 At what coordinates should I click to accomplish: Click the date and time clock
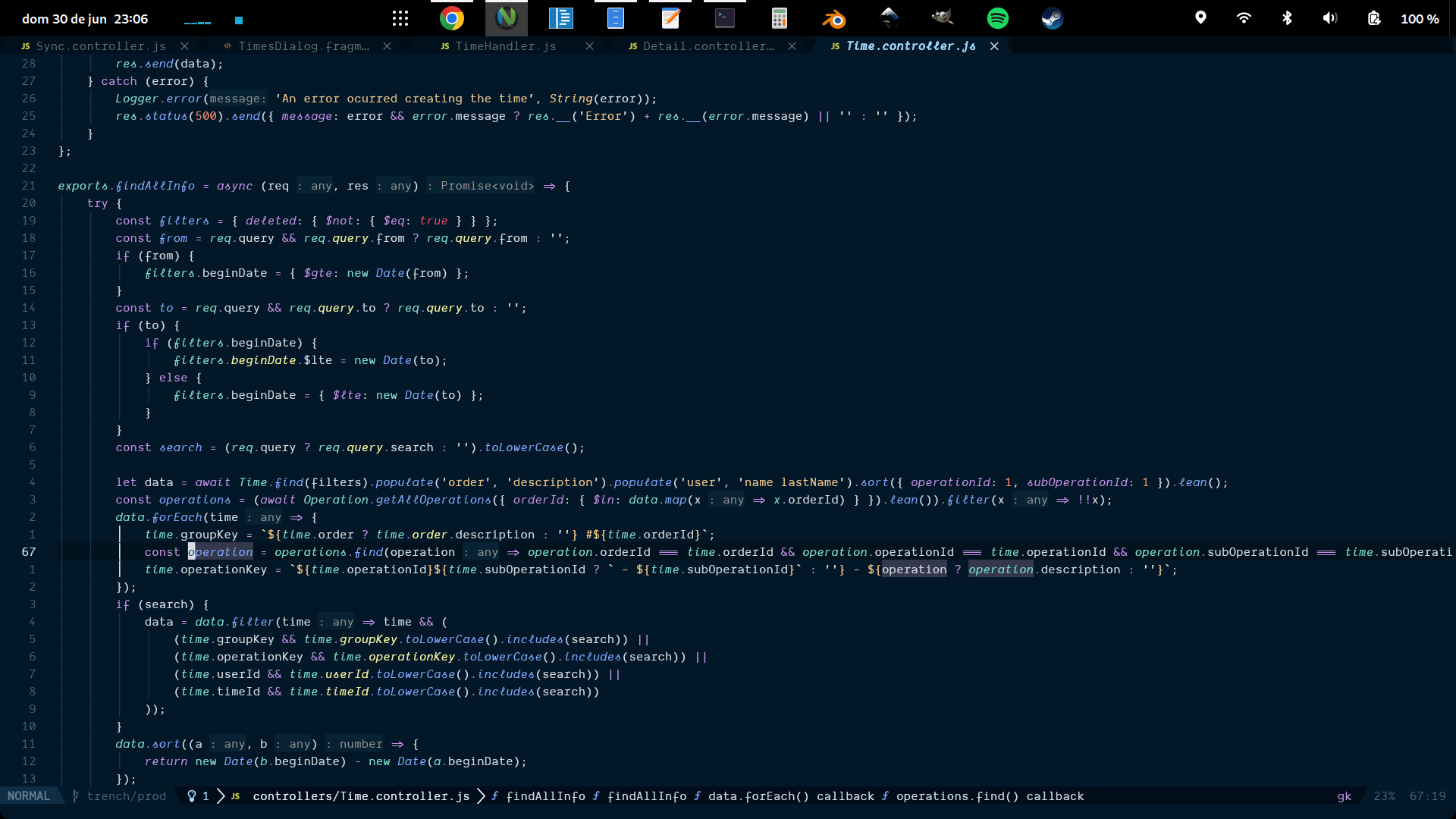[85, 19]
